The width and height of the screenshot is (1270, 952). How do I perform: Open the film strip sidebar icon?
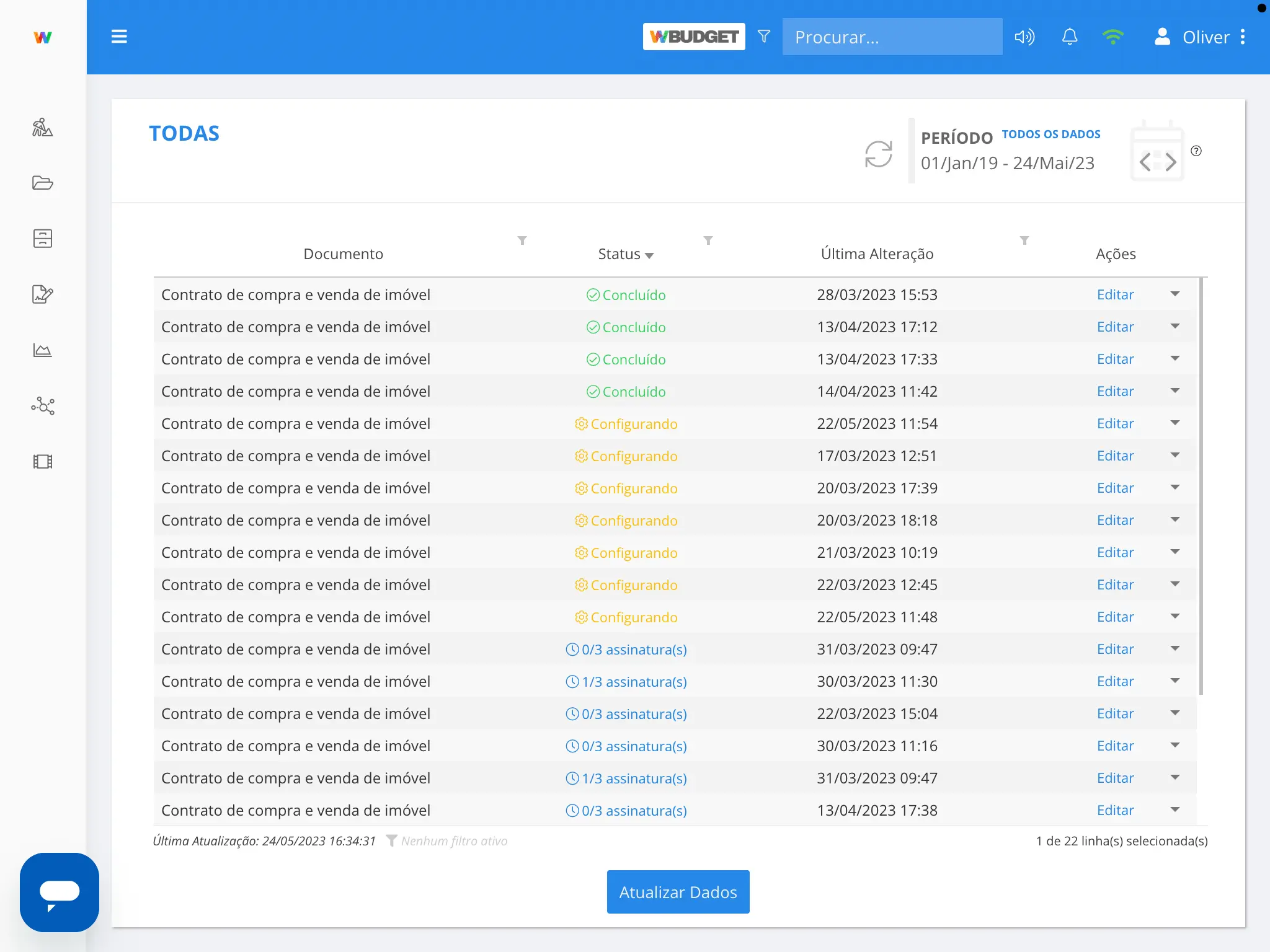(x=43, y=462)
